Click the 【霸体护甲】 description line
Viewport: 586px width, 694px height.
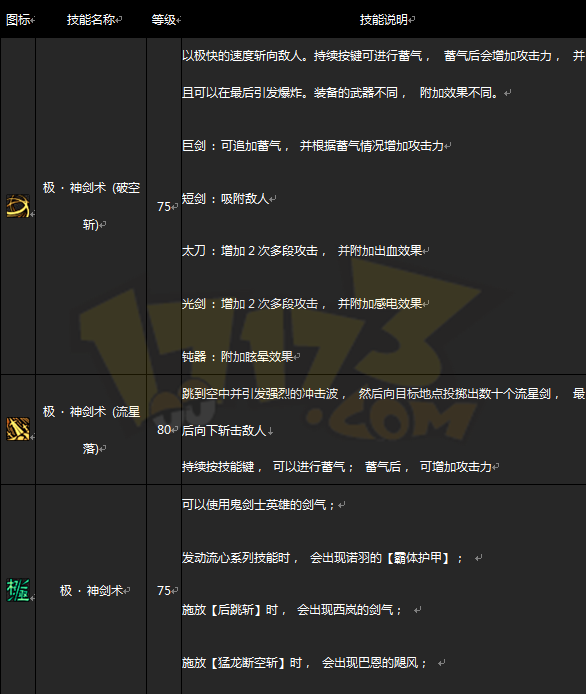tap(323, 558)
